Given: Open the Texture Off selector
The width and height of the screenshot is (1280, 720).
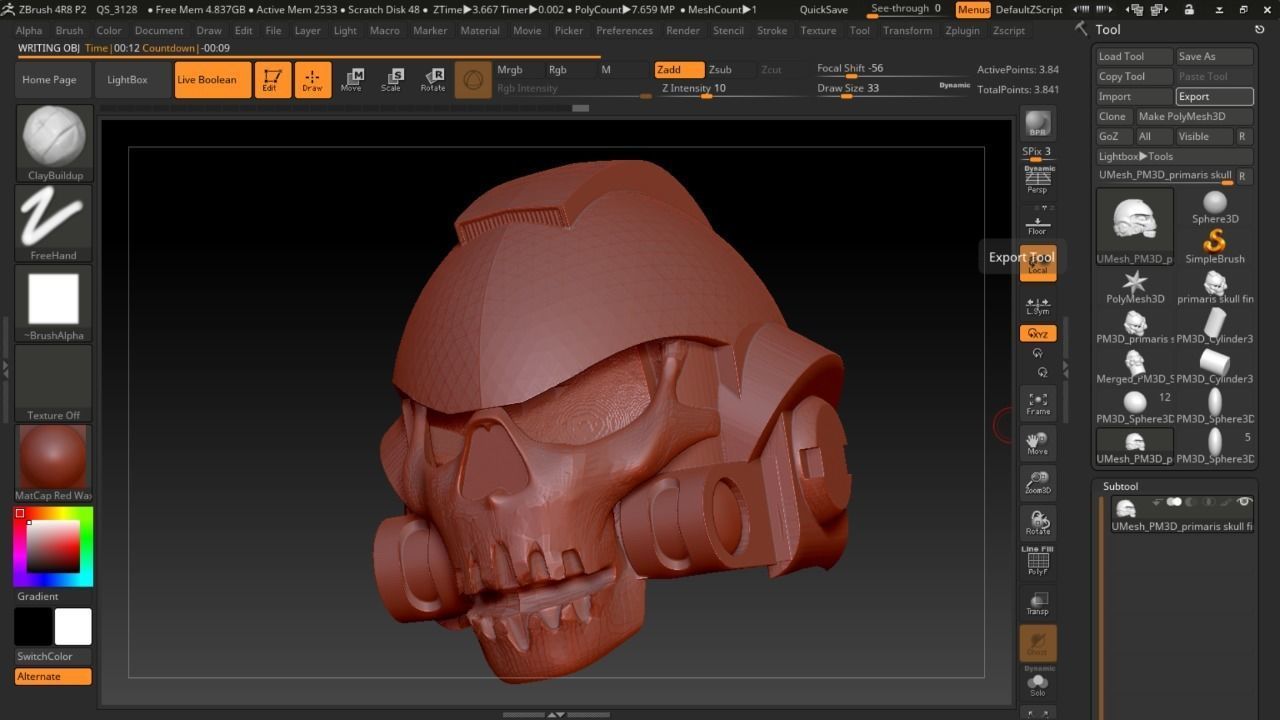Looking at the screenshot, I should click(54, 383).
